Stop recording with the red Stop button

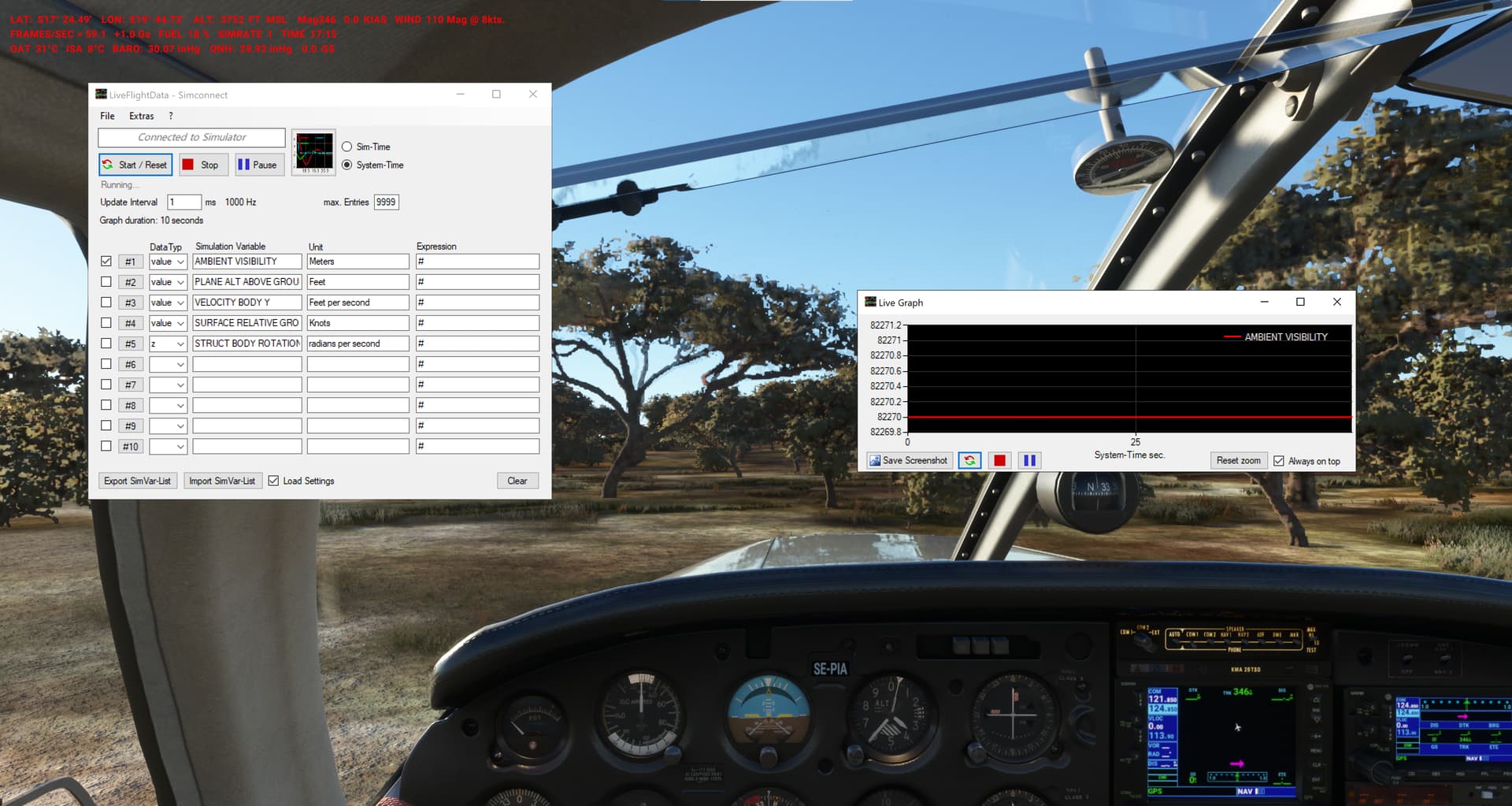(x=201, y=165)
